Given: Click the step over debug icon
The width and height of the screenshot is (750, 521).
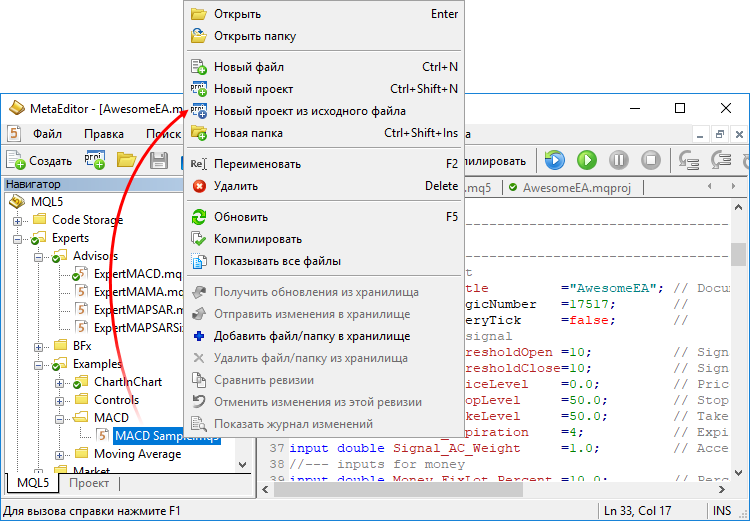Looking at the screenshot, I should pyautogui.click(x=721, y=160).
